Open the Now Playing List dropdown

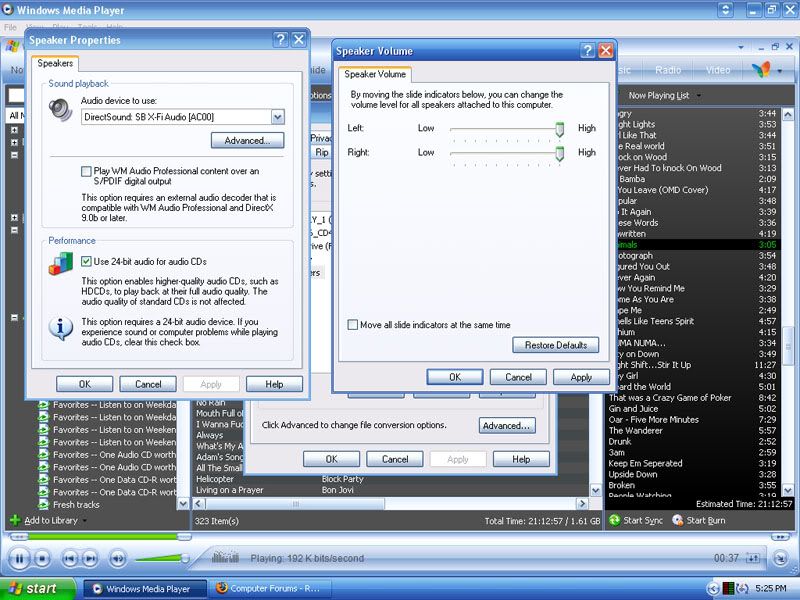[x=698, y=95]
